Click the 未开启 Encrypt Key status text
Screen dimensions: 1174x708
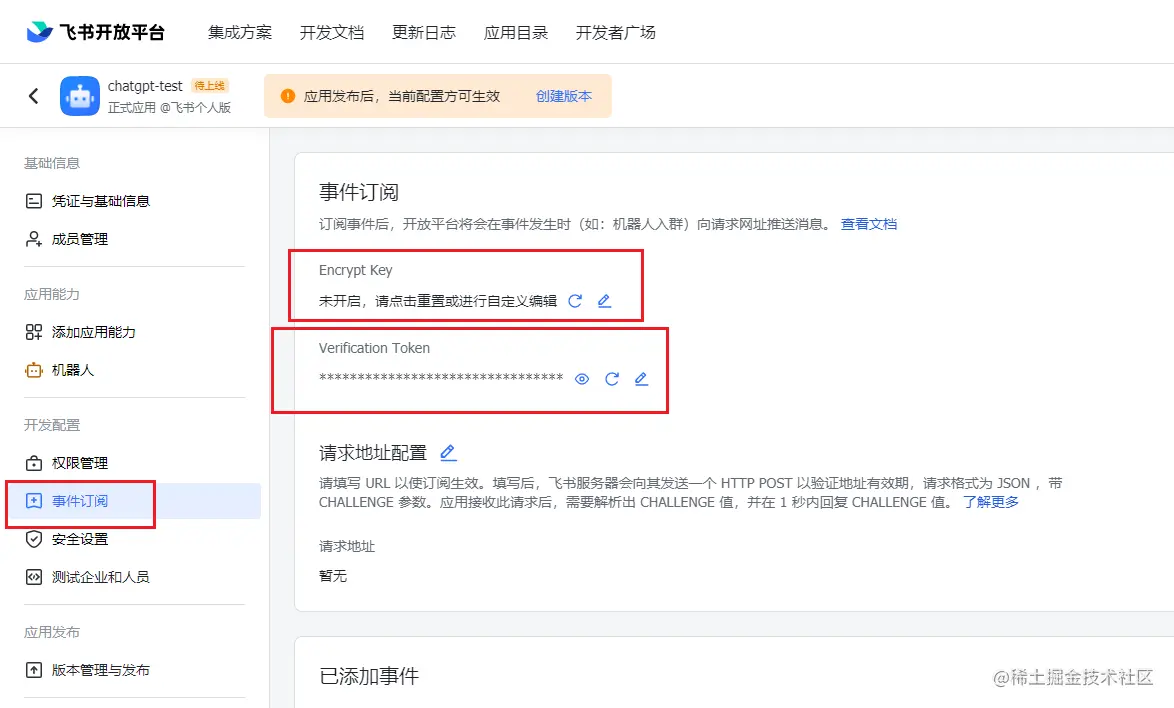coord(438,301)
